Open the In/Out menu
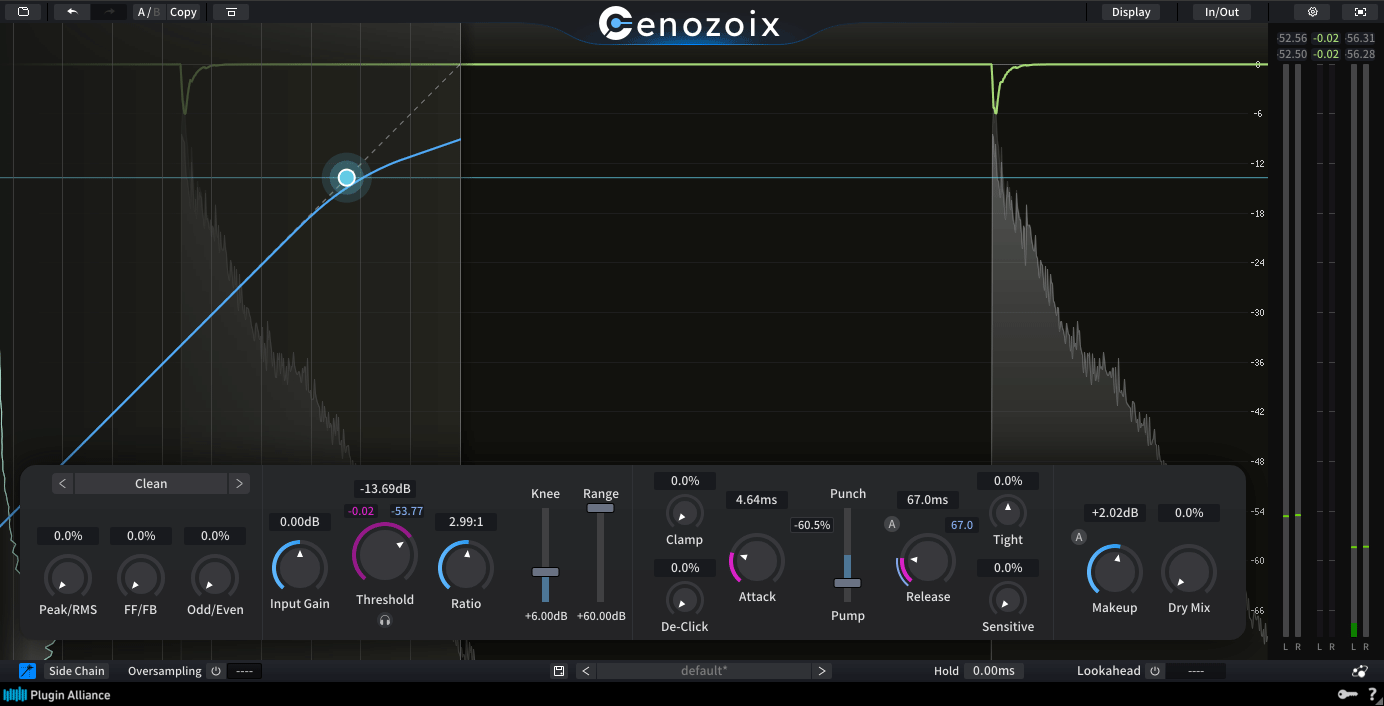Screen dimensions: 1384x706 click(1221, 12)
